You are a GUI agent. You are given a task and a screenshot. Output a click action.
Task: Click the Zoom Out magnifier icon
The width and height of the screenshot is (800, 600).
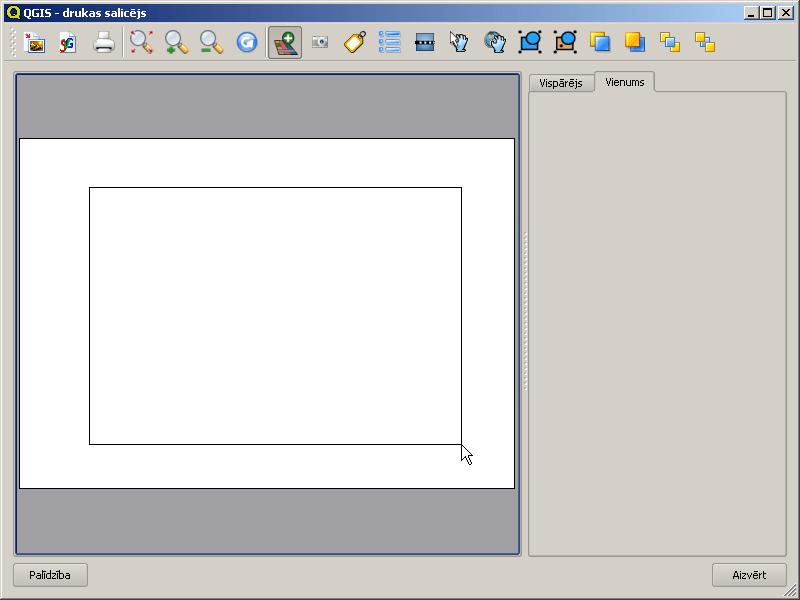click(211, 42)
